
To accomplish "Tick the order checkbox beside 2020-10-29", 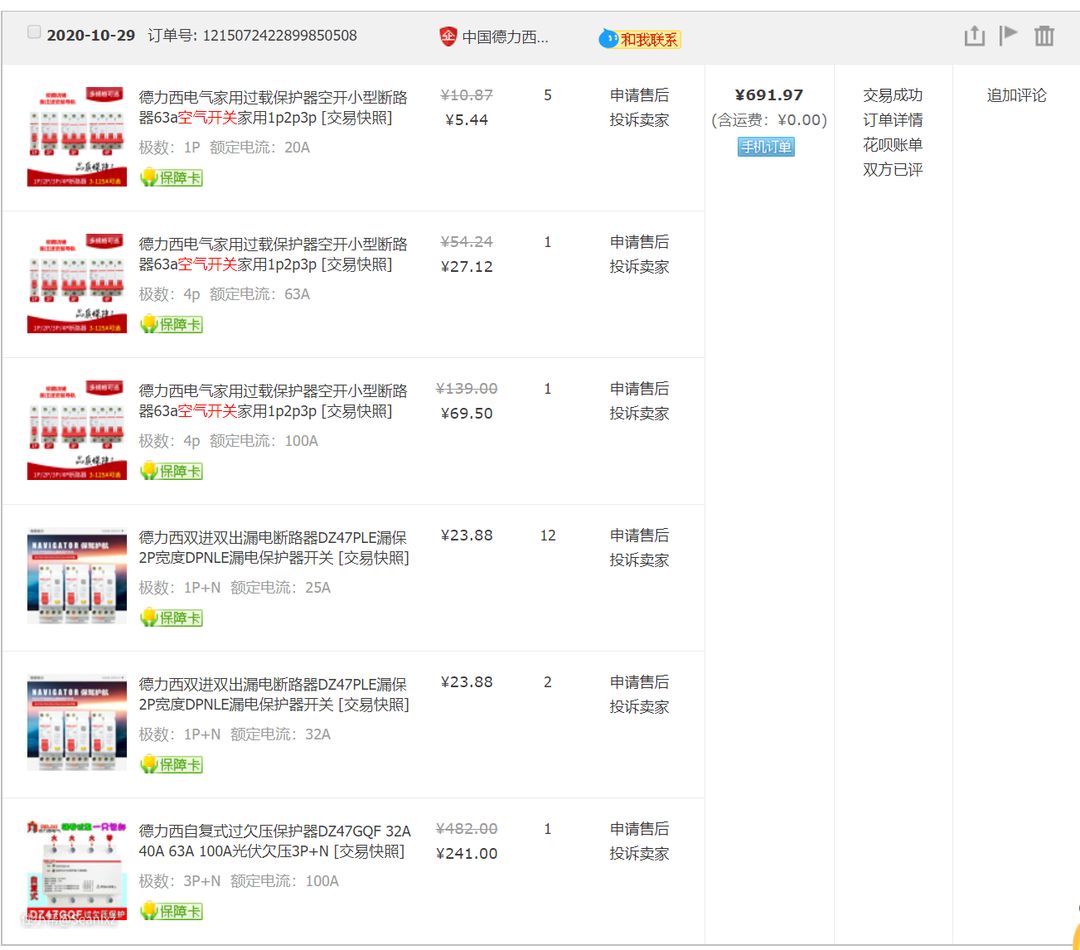I will (34, 33).
